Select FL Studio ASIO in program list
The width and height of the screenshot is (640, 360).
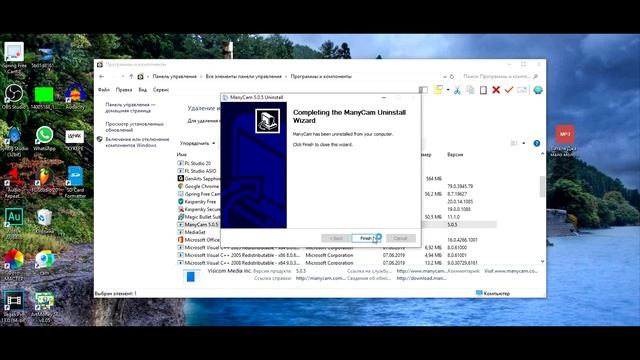(x=199, y=171)
